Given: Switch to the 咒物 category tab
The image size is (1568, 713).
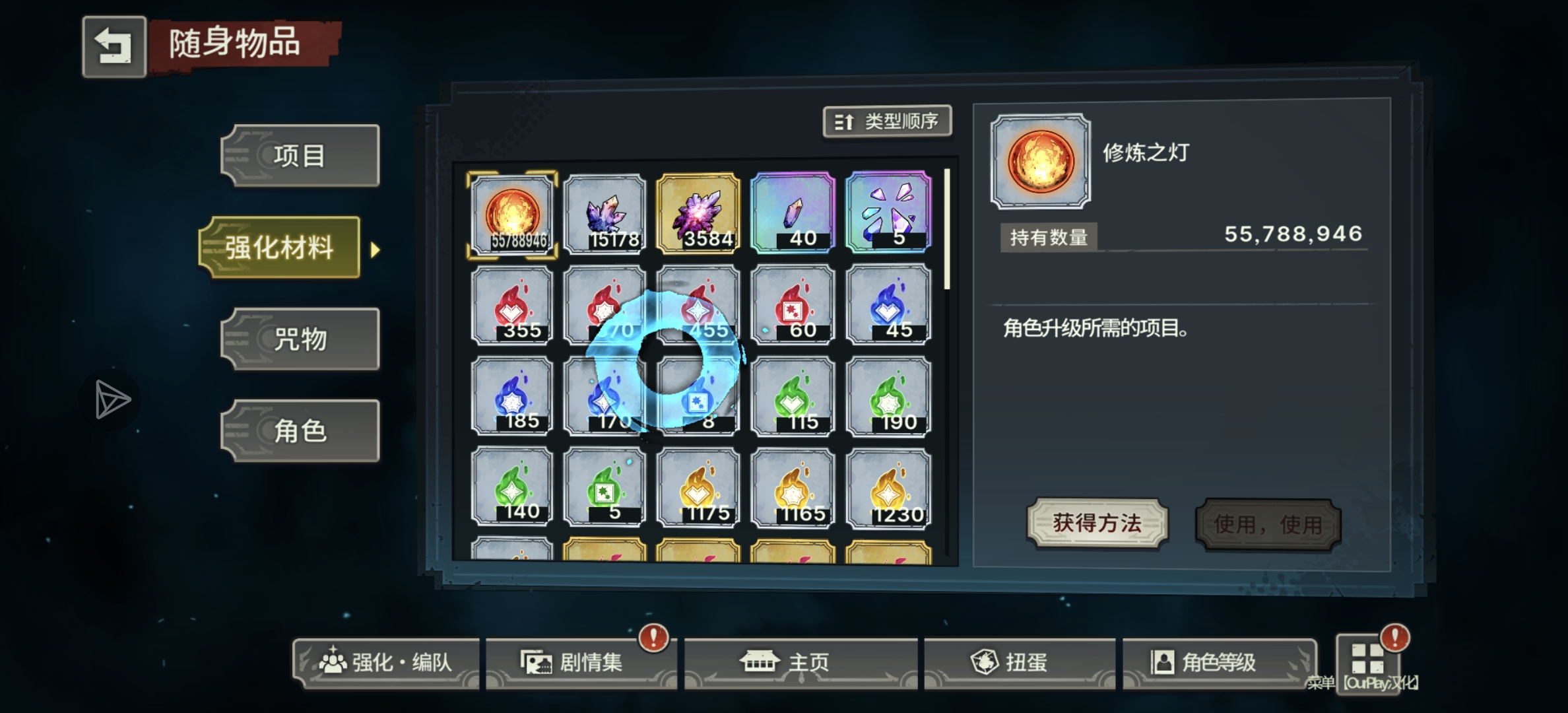Looking at the screenshot, I should 300,339.
